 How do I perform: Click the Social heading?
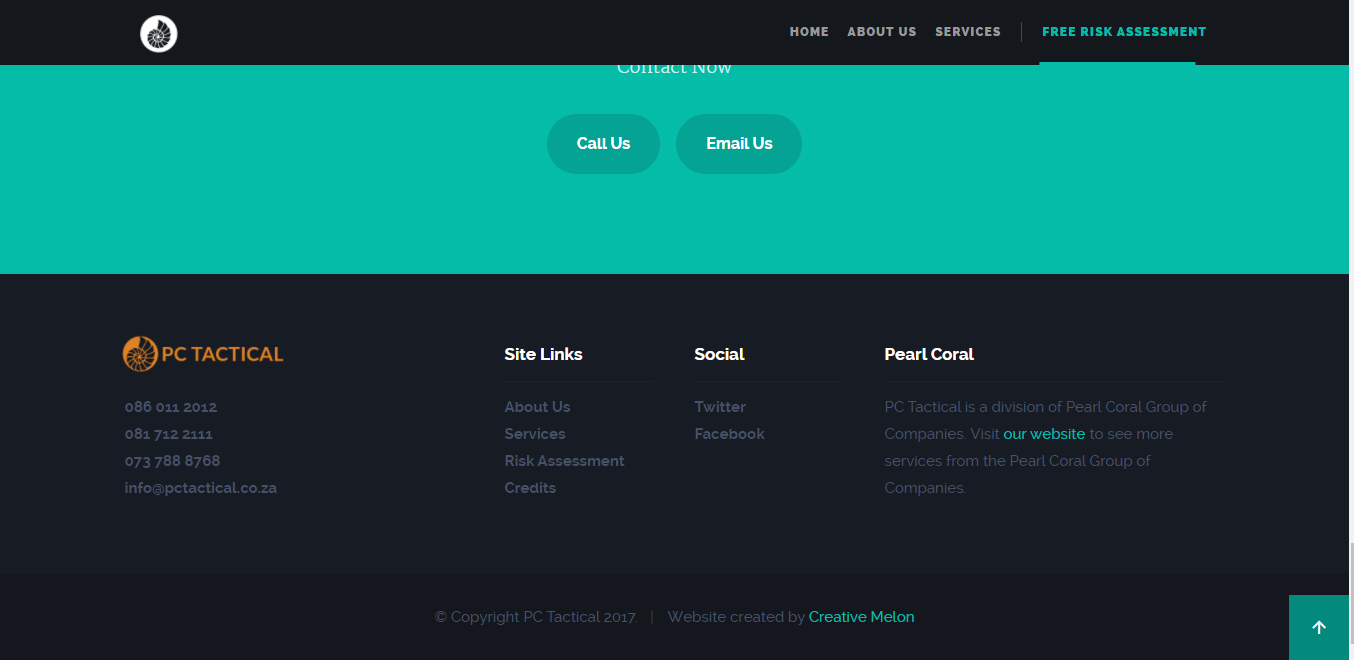[x=719, y=354]
